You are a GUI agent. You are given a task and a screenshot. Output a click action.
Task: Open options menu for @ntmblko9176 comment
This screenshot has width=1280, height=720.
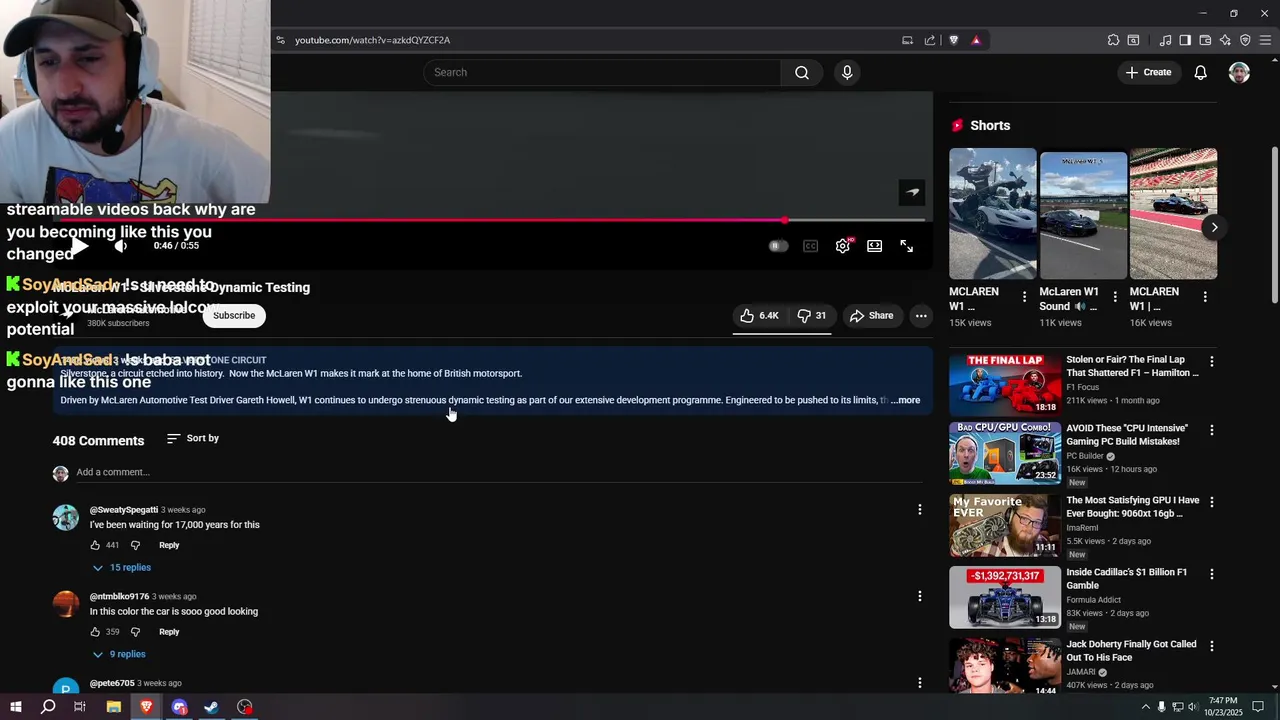pos(920,596)
